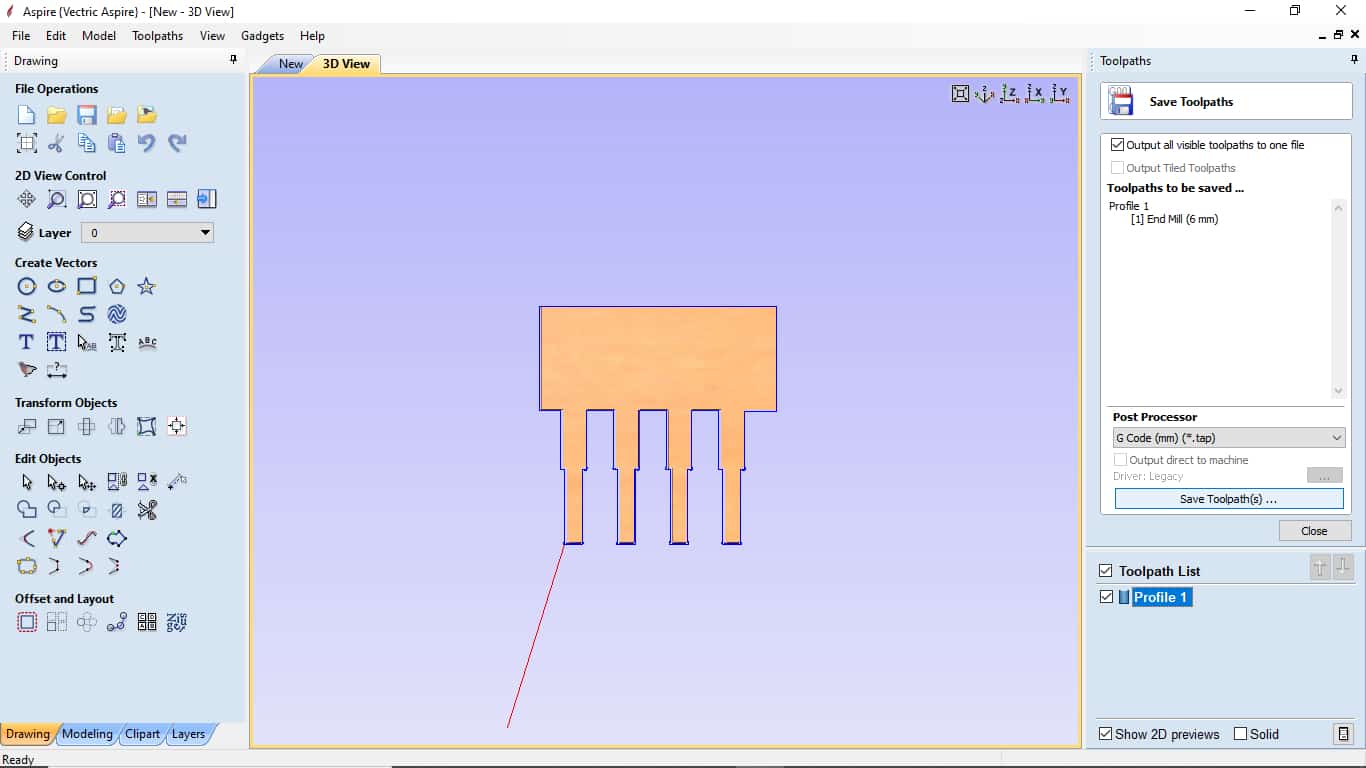Switch to the Modeling tab
Viewport: 1366px width, 768px height.
point(87,734)
